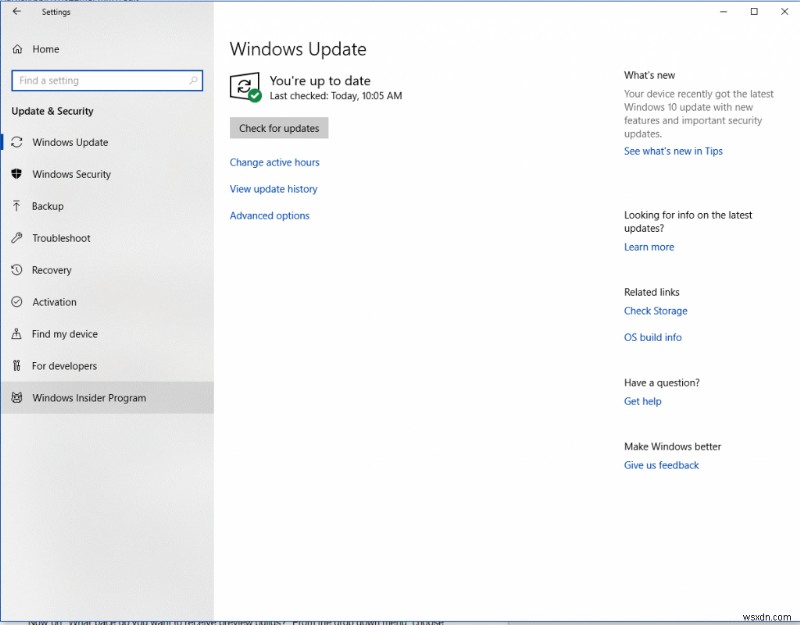
Task: Select the Windows Security shield icon
Action: (x=17, y=174)
